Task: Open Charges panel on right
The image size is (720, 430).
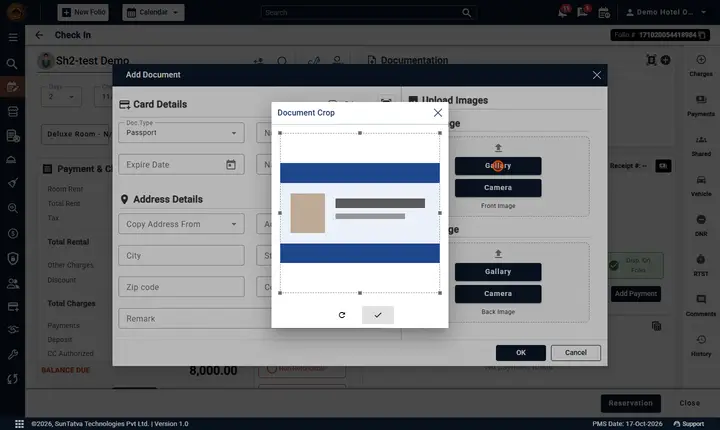Action: pos(701,66)
